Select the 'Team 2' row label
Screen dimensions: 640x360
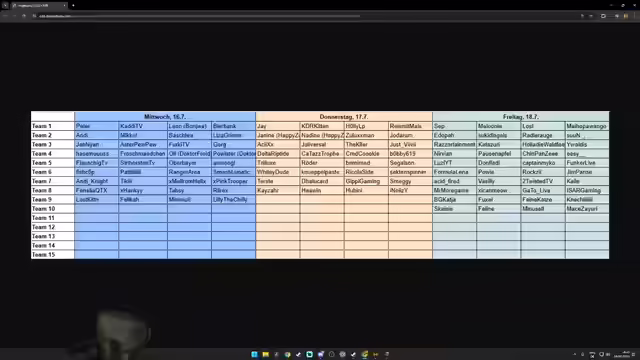pos(53,135)
